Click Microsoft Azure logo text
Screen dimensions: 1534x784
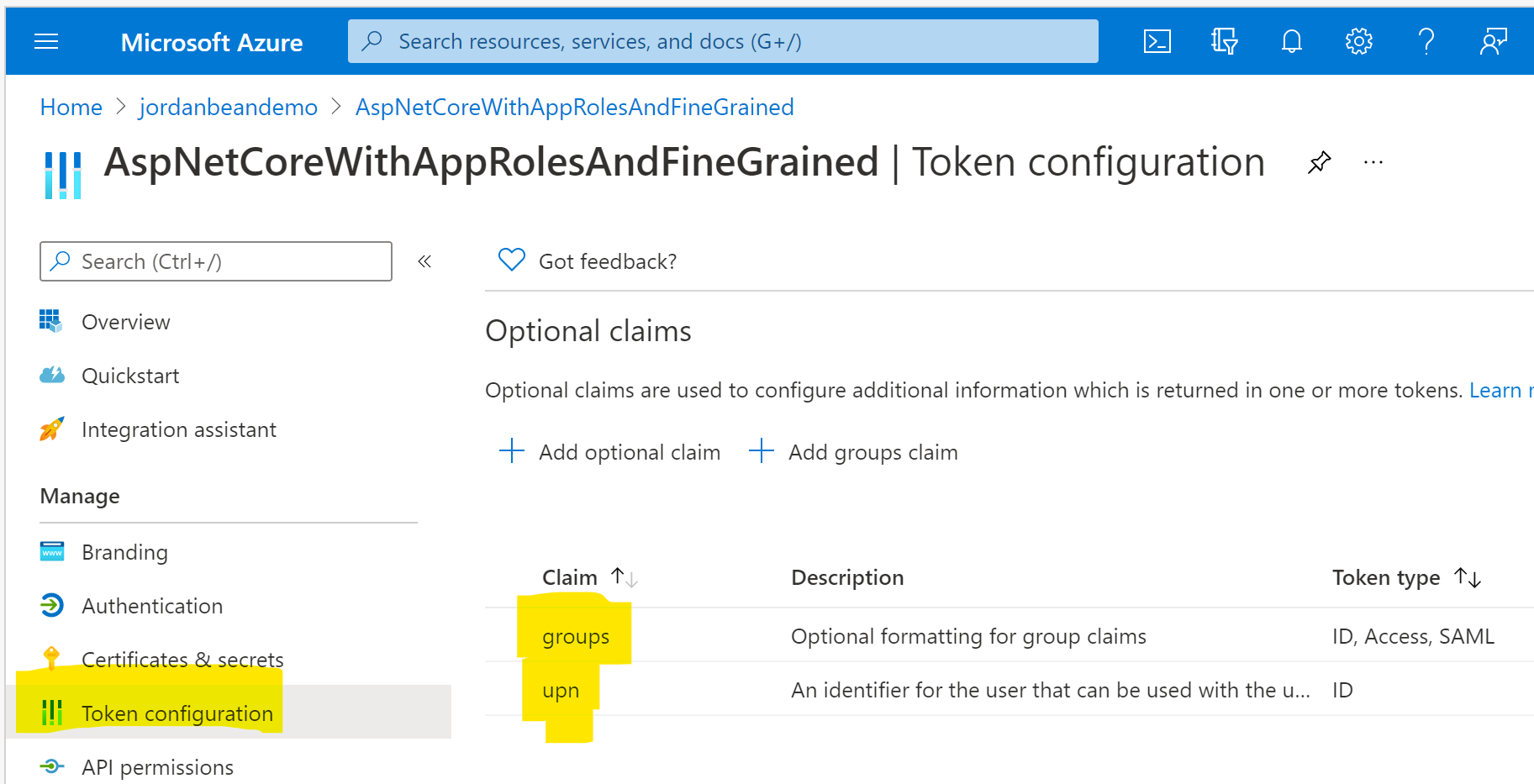coord(212,42)
